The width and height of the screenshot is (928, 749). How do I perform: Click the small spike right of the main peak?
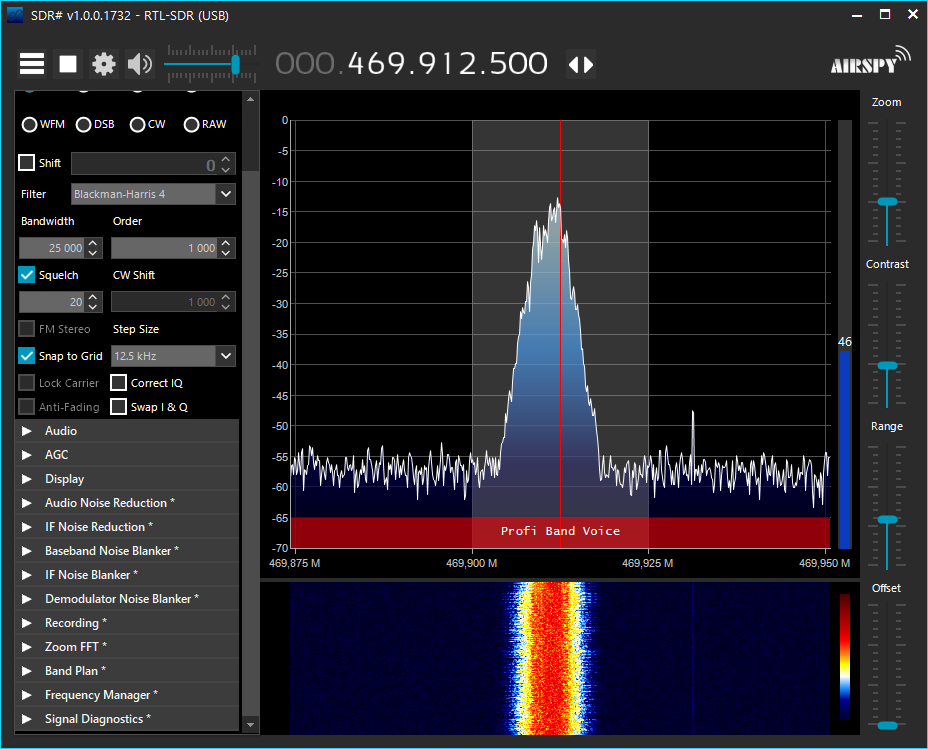692,435
